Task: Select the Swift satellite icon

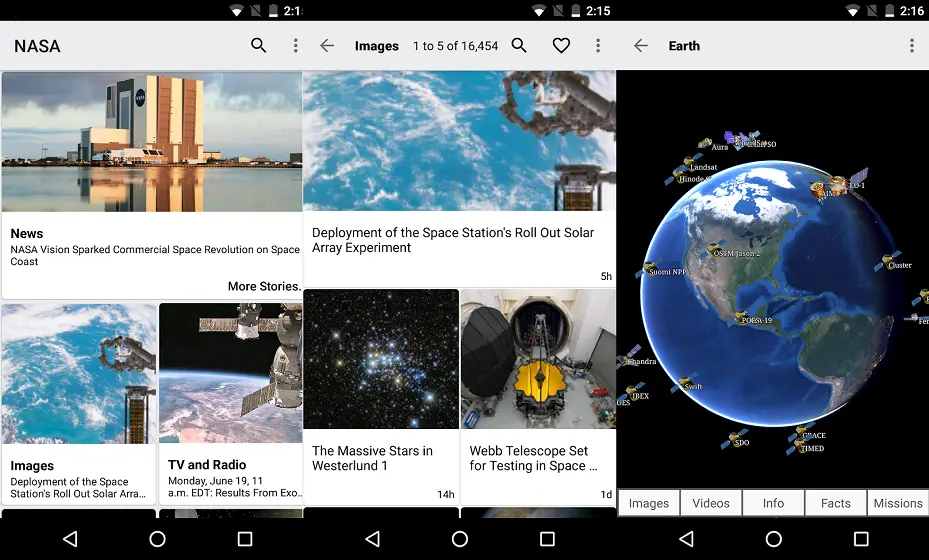Action: click(685, 383)
